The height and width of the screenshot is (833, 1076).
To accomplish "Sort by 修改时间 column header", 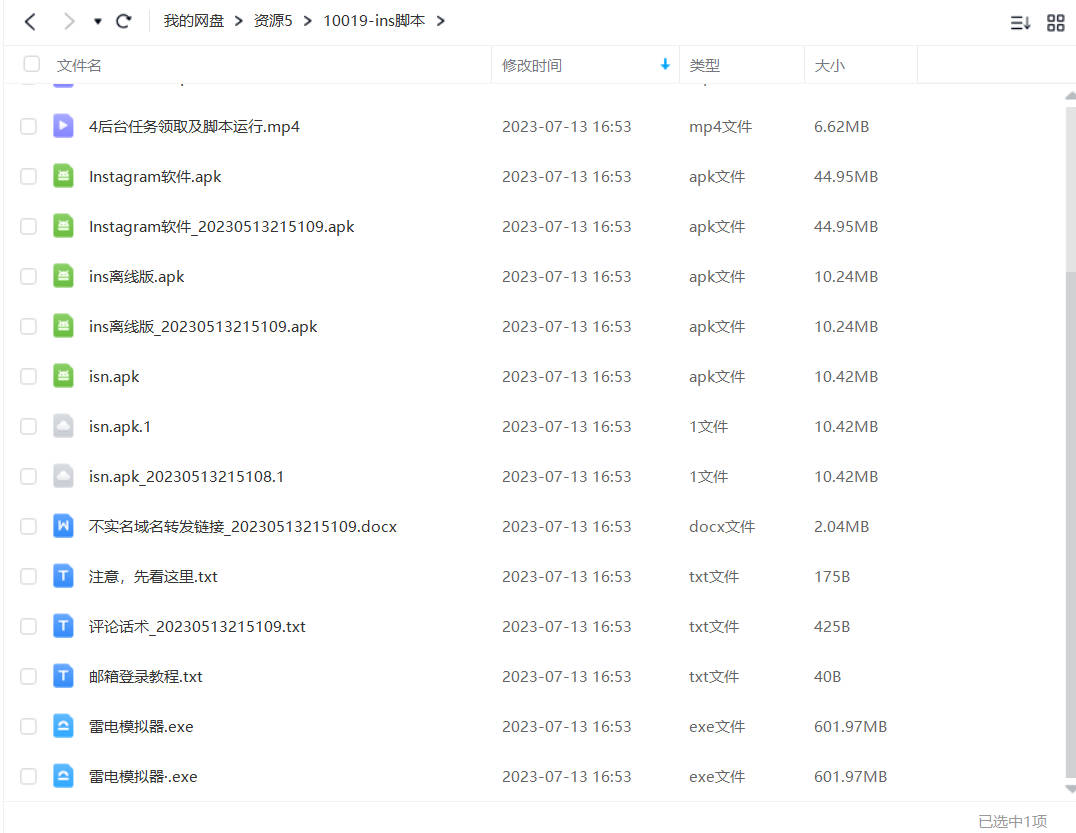I will 532,65.
